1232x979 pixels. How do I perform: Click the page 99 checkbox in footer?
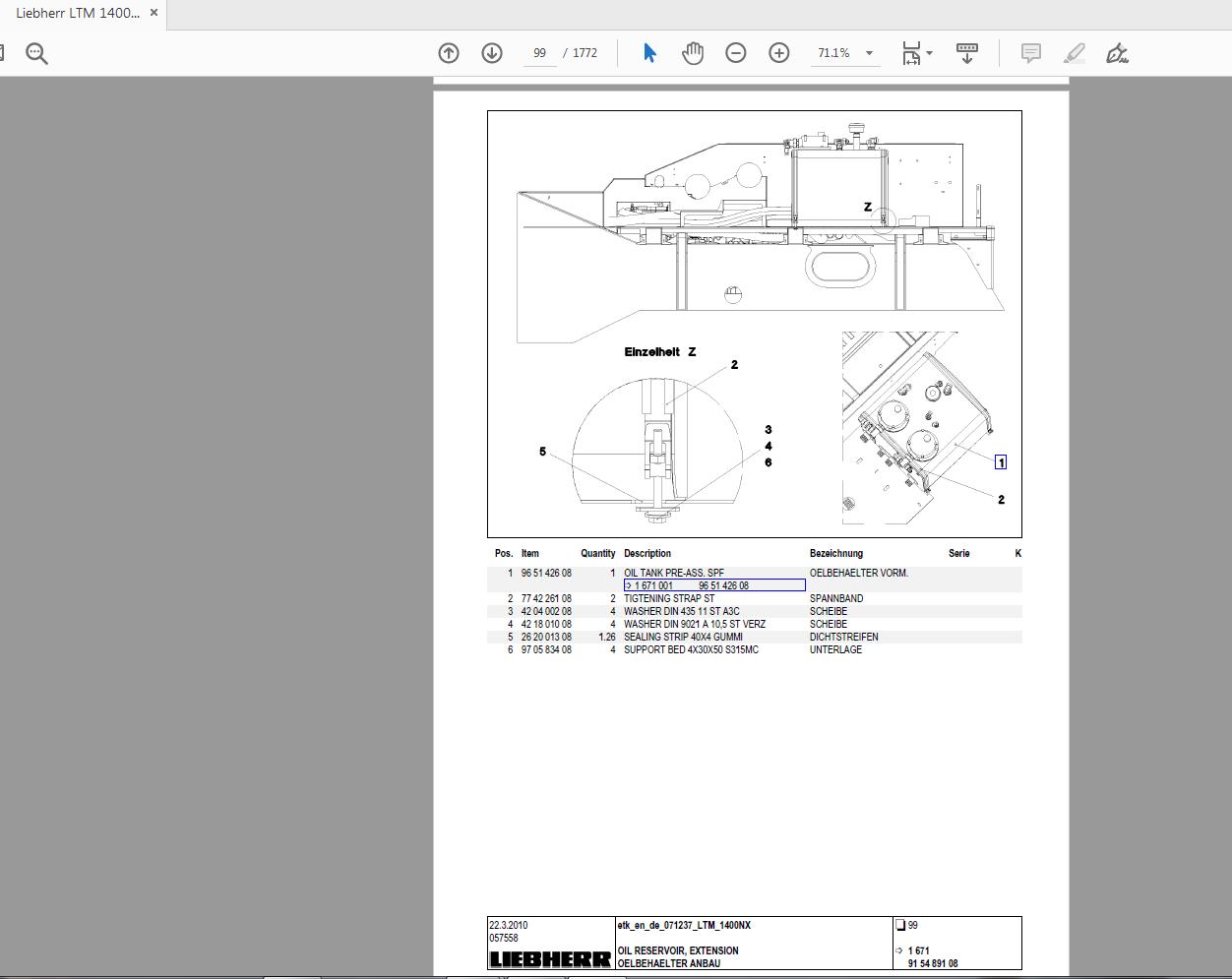tap(899, 925)
